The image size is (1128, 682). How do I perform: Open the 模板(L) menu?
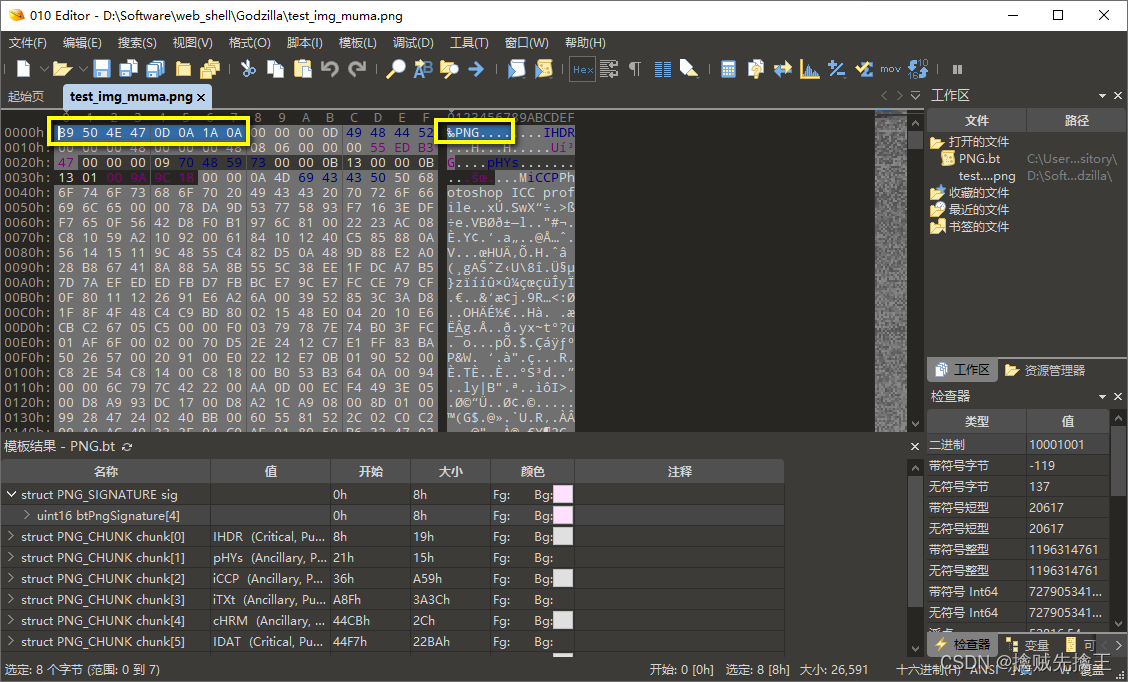pyautogui.click(x=358, y=42)
